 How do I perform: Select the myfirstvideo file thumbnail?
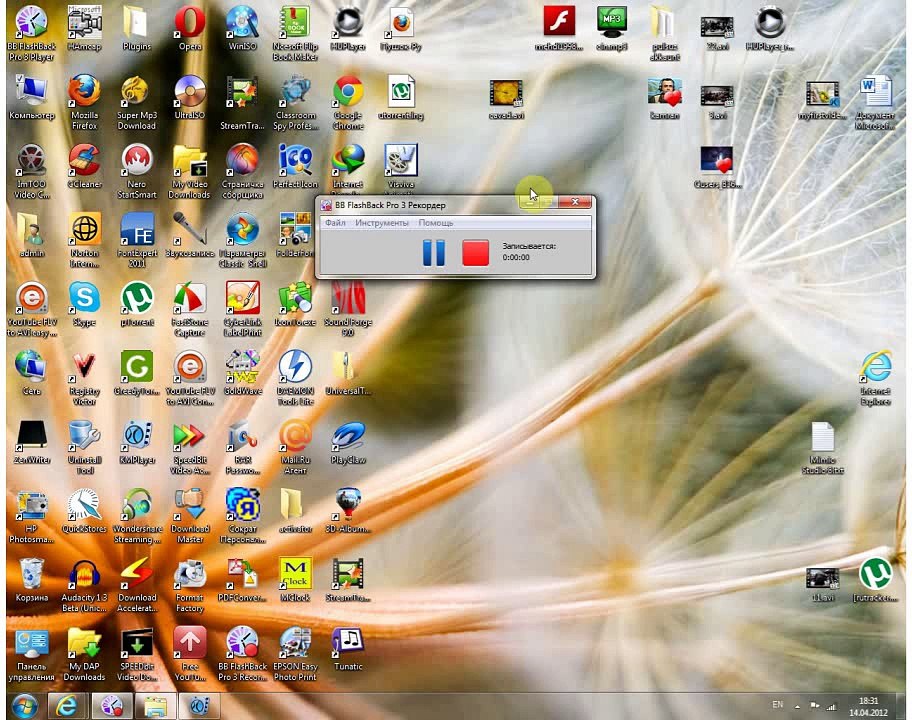click(x=822, y=100)
